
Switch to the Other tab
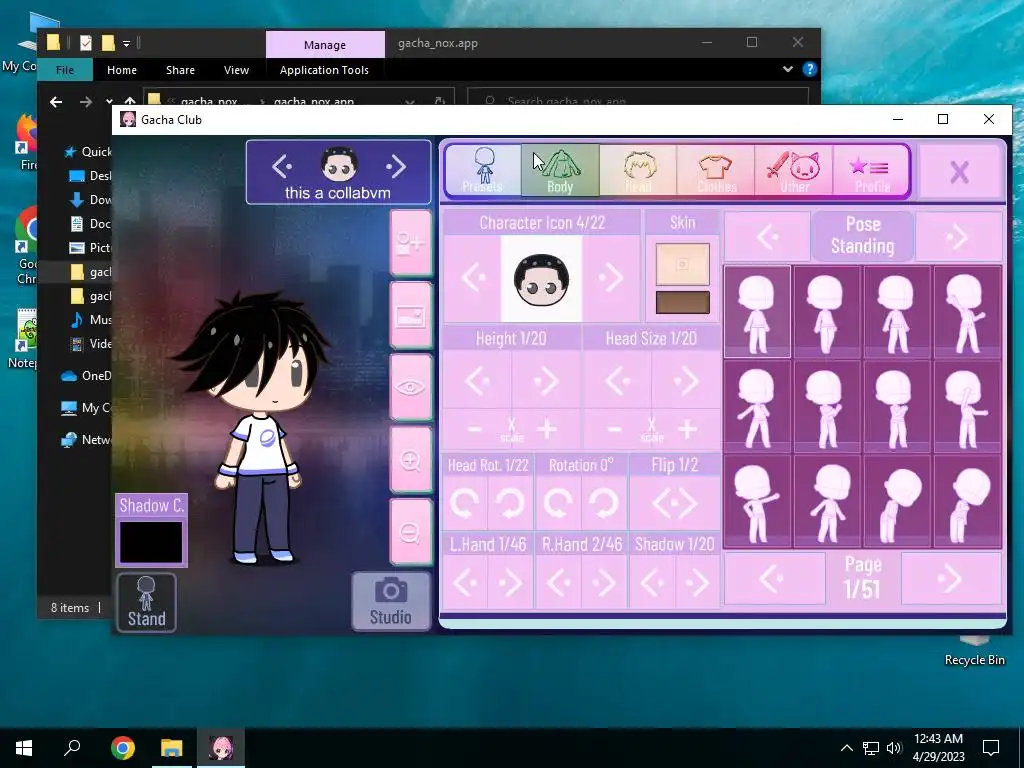[793, 170]
